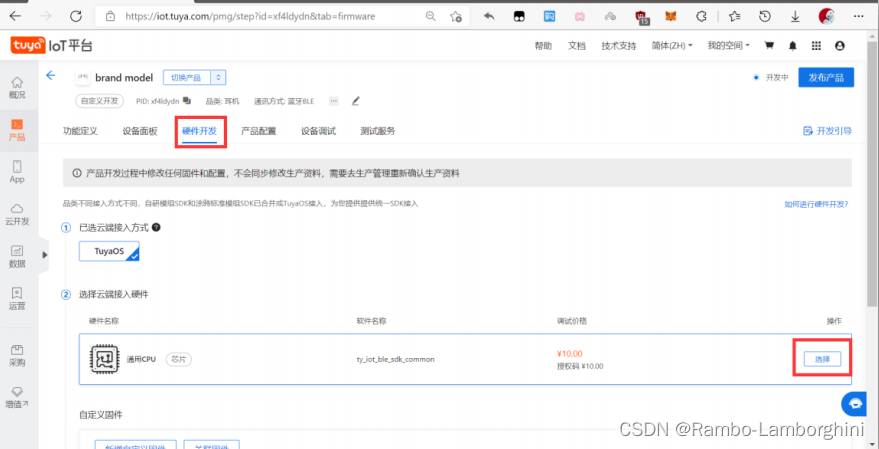Screen dimensions: 879x449
Task: Open 数据 data in the sidebar
Action: pyautogui.click(x=17, y=257)
